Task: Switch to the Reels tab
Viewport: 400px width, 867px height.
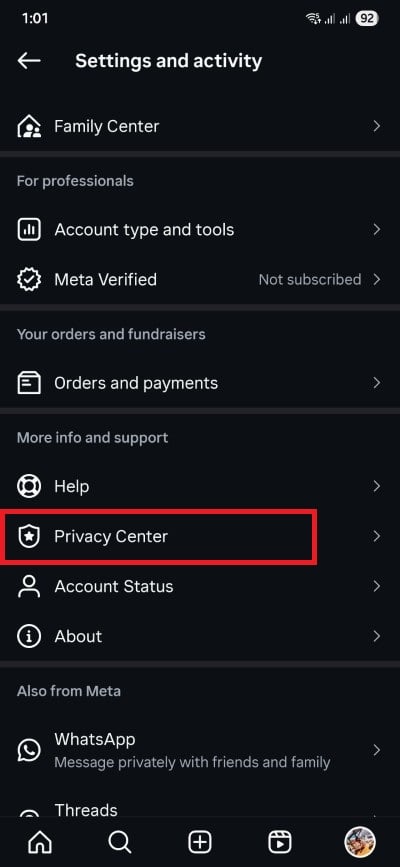Action: click(280, 842)
